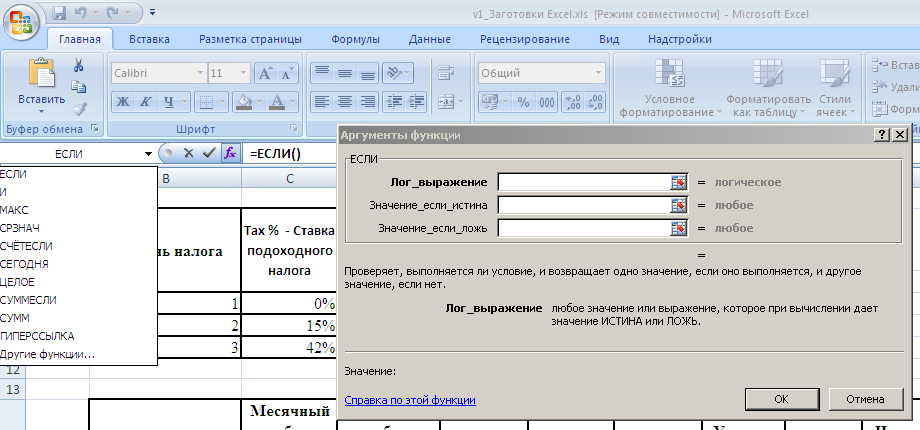
Task: Open the Формулы tab
Action: pyautogui.click(x=355, y=39)
